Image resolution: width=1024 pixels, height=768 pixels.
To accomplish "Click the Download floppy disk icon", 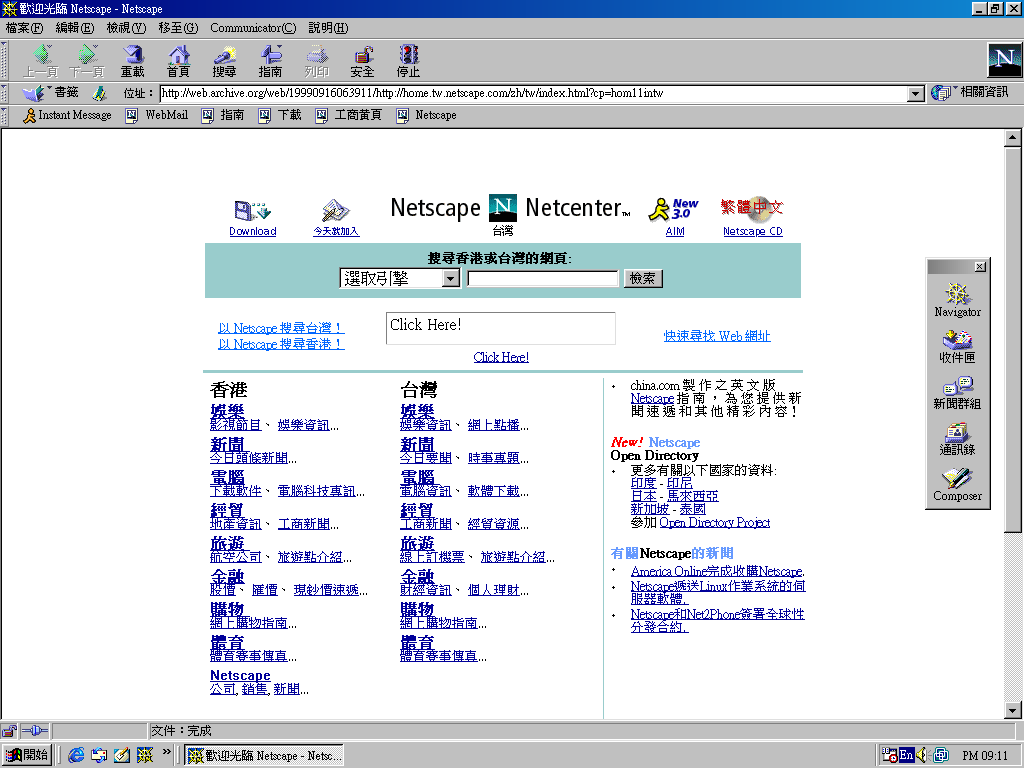I will point(252,211).
